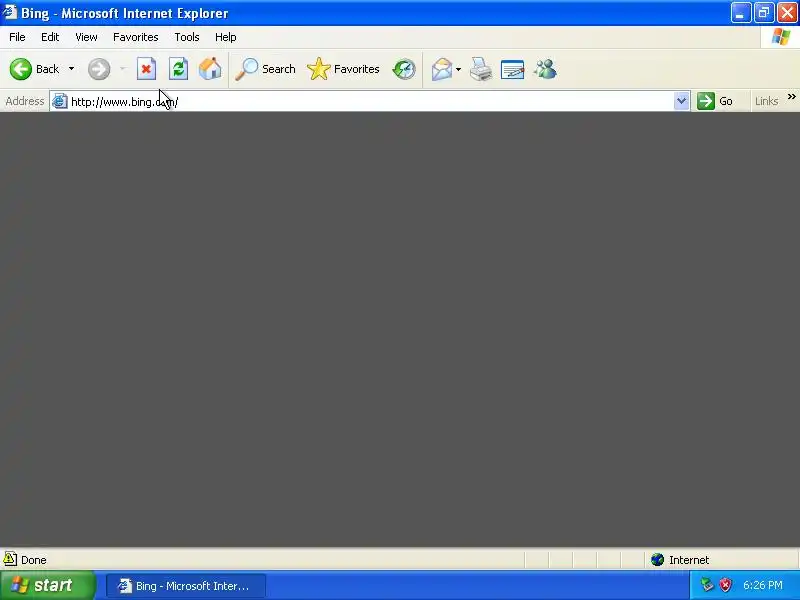Click the 6:26 PM system clock

click(763, 585)
